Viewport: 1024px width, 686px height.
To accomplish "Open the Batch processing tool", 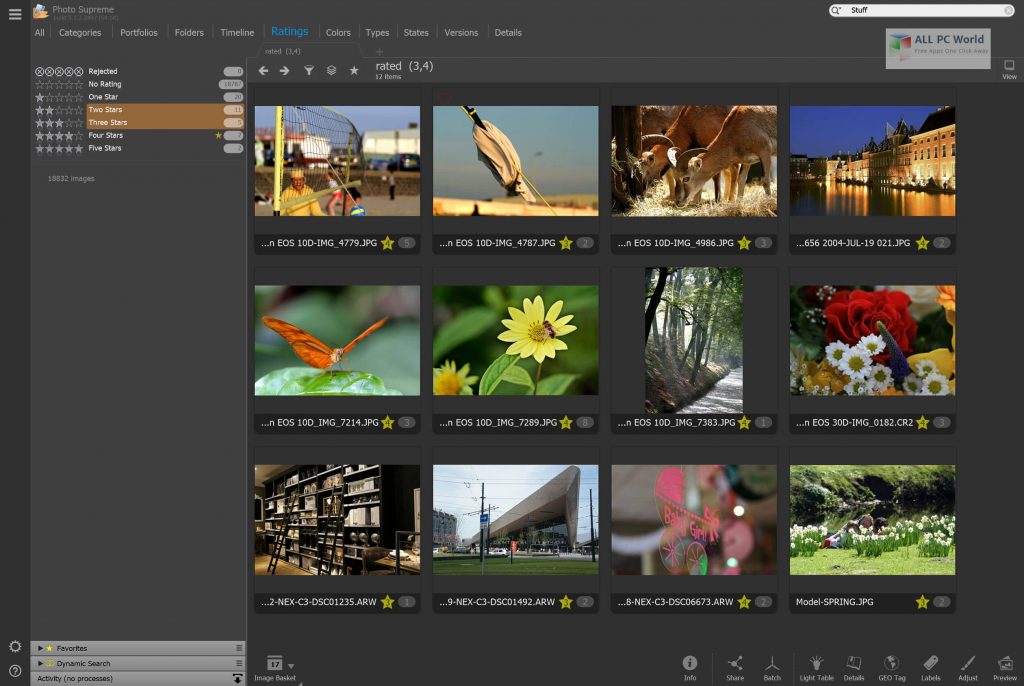I will pos(773,665).
